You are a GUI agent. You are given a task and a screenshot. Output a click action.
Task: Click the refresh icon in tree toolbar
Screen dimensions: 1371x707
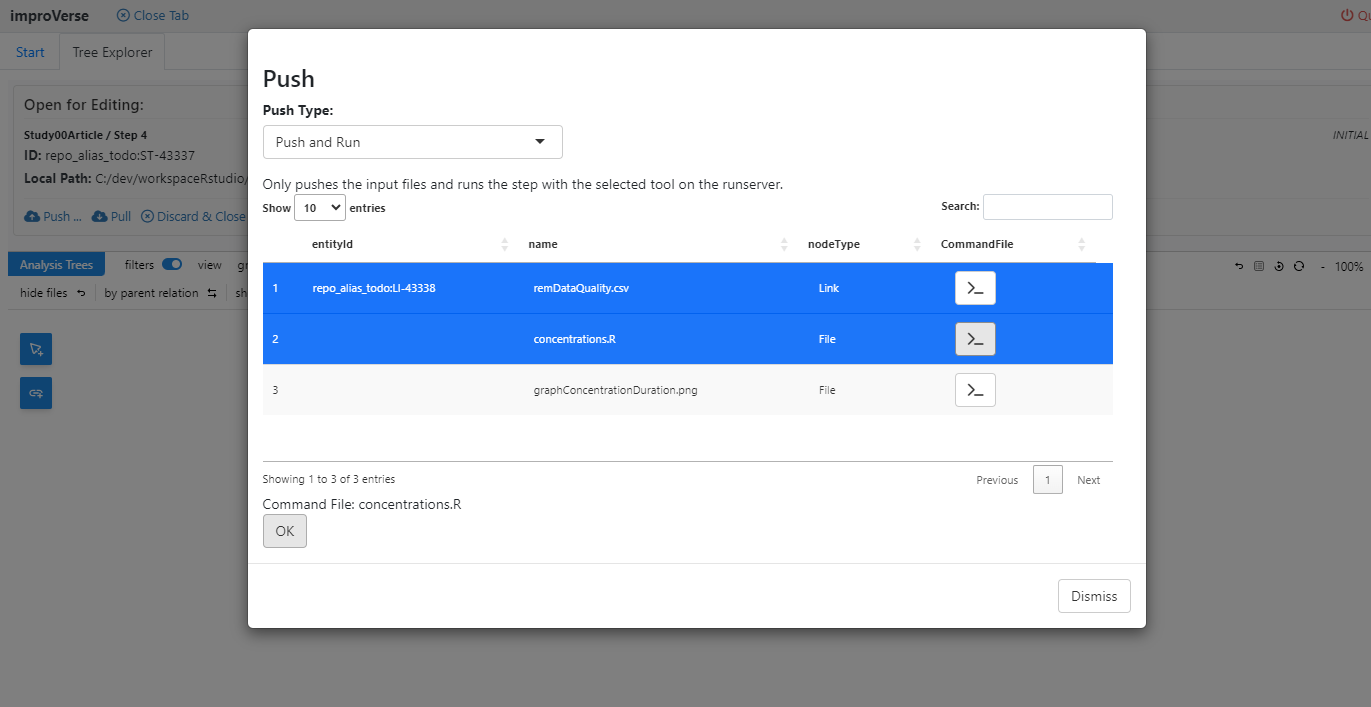(1298, 266)
